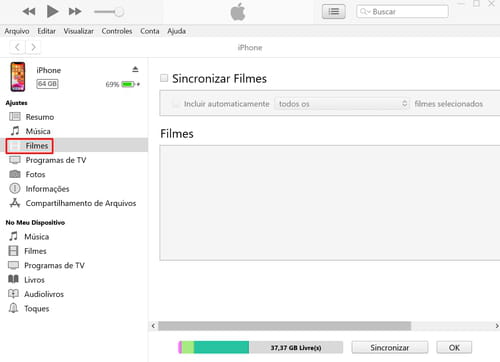Click the Filmes list area box
The image size is (500, 362).
point(330,203)
